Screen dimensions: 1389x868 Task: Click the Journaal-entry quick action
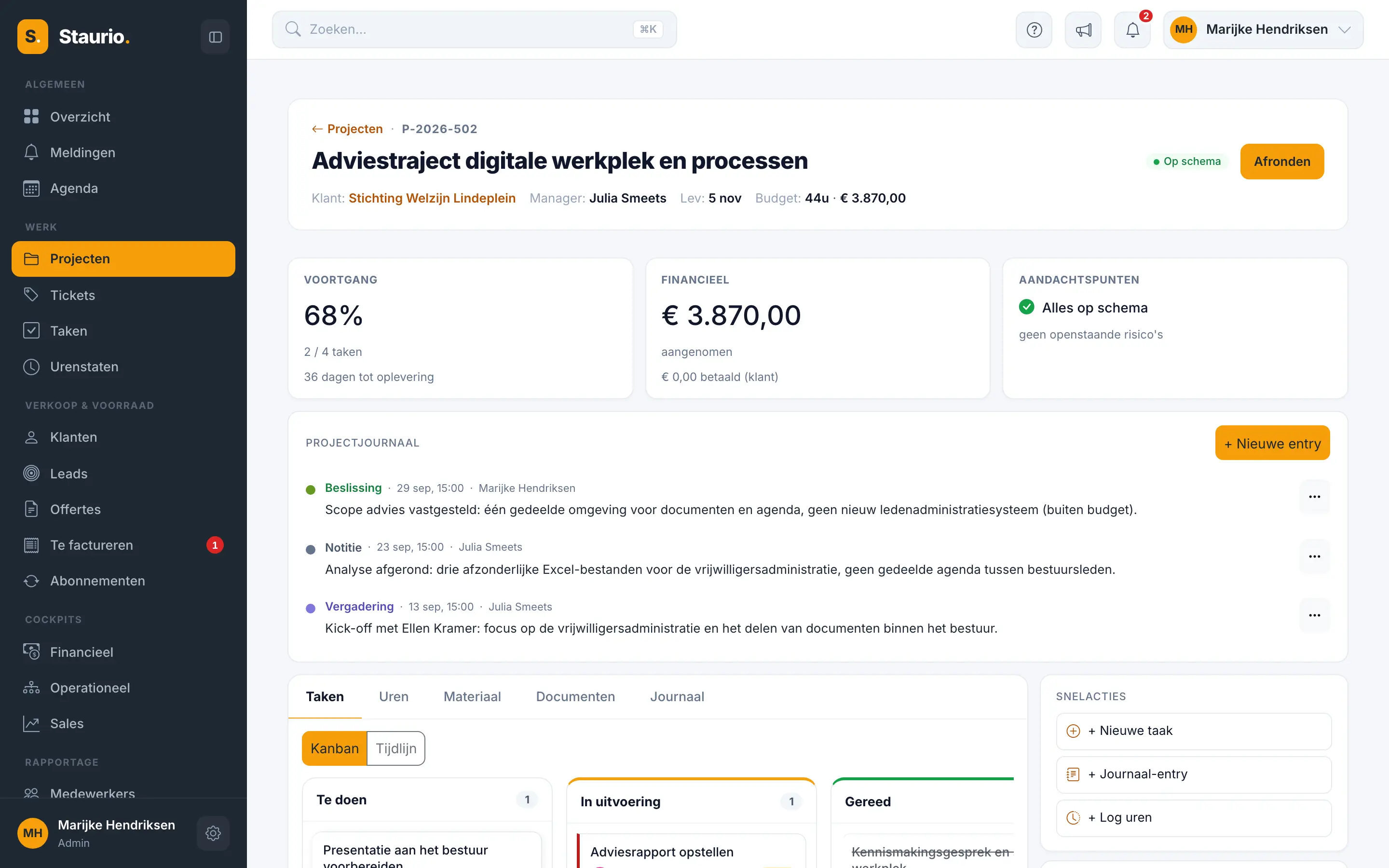(1194, 774)
